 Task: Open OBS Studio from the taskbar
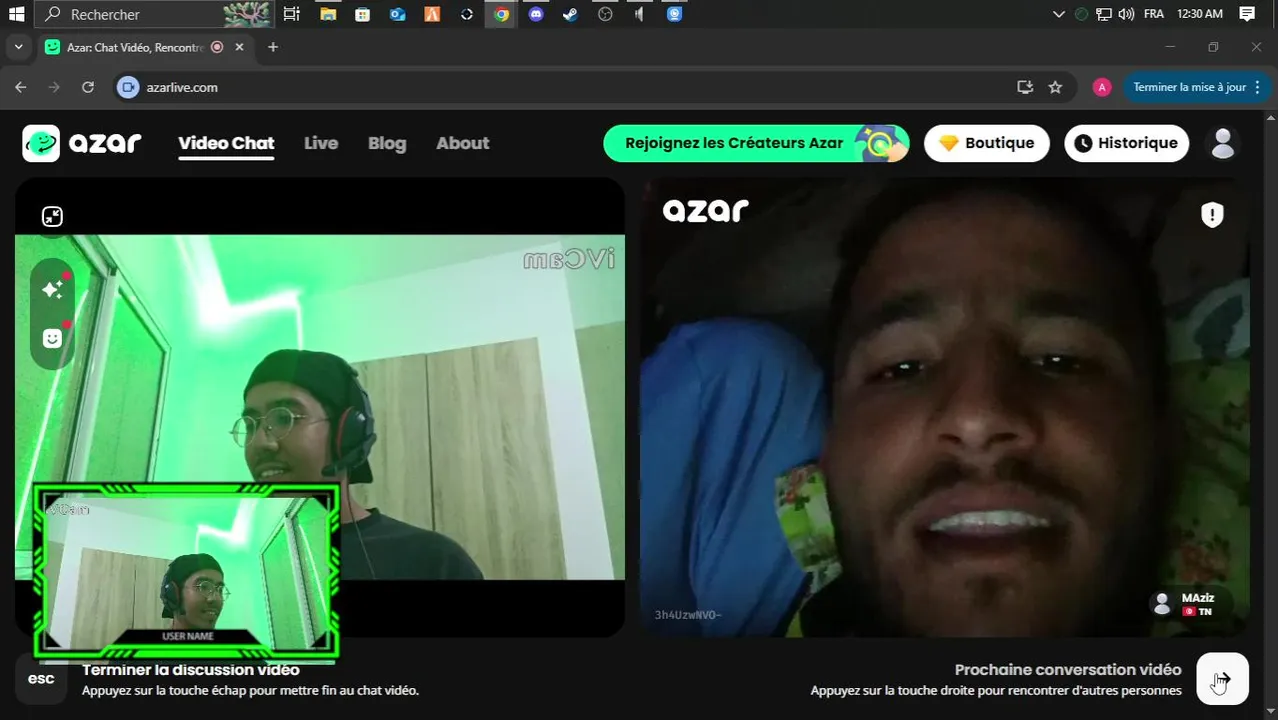tap(605, 14)
